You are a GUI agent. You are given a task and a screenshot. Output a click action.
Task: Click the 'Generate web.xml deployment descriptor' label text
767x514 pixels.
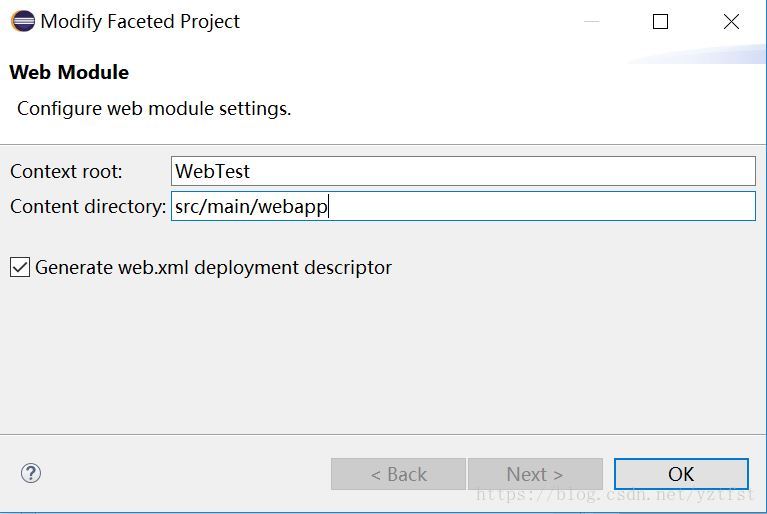[213, 268]
